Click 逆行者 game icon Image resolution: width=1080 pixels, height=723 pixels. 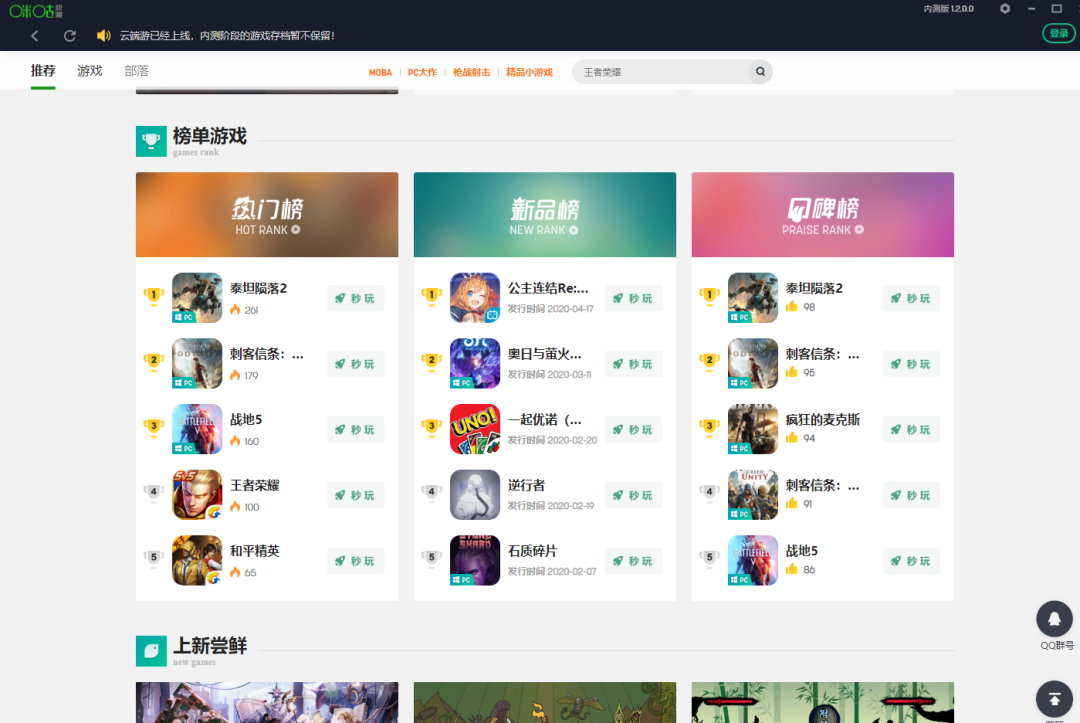point(475,494)
